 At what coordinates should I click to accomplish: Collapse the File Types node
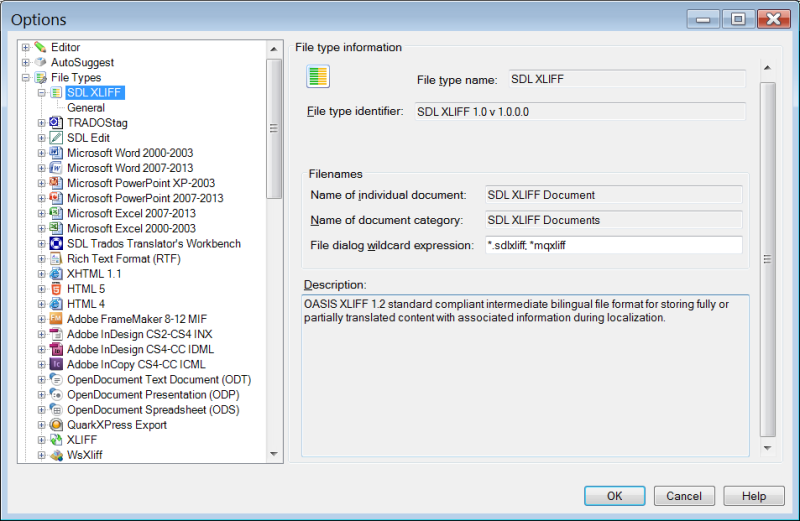[26, 78]
